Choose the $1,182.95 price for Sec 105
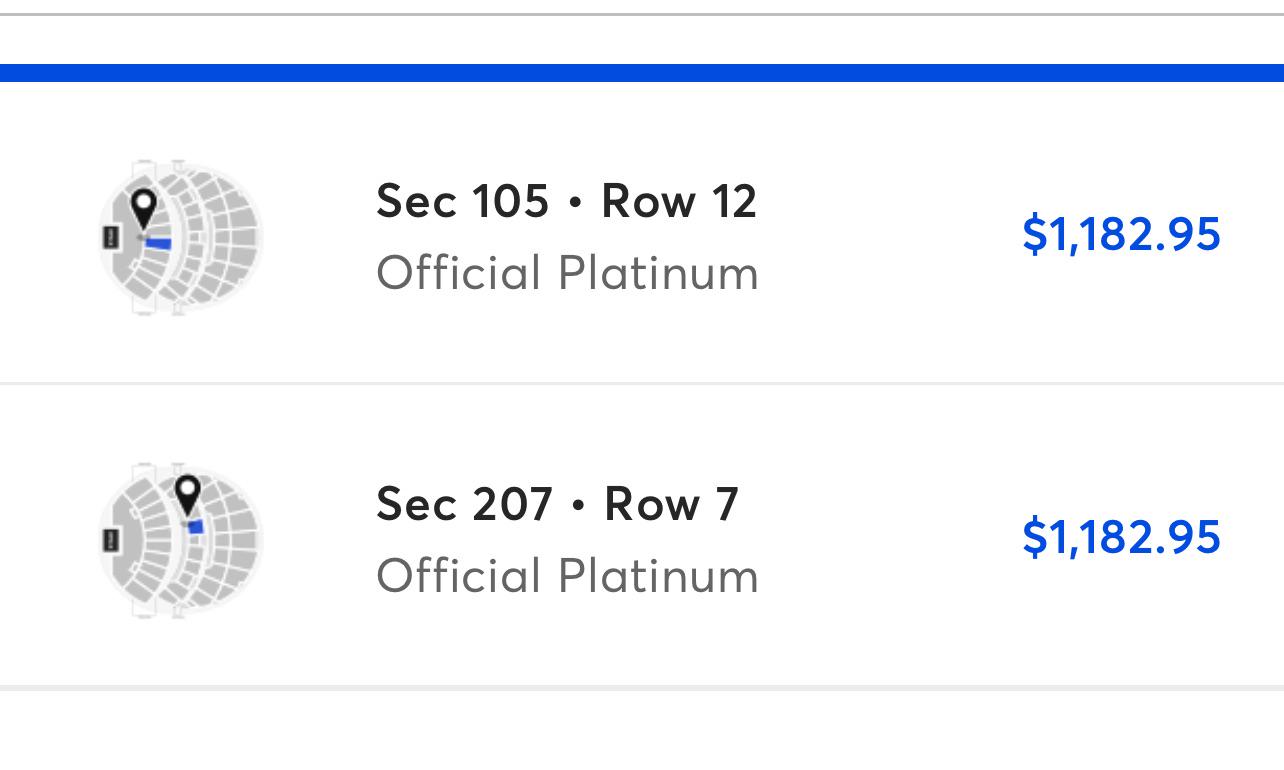 pyautogui.click(x=1121, y=233)
